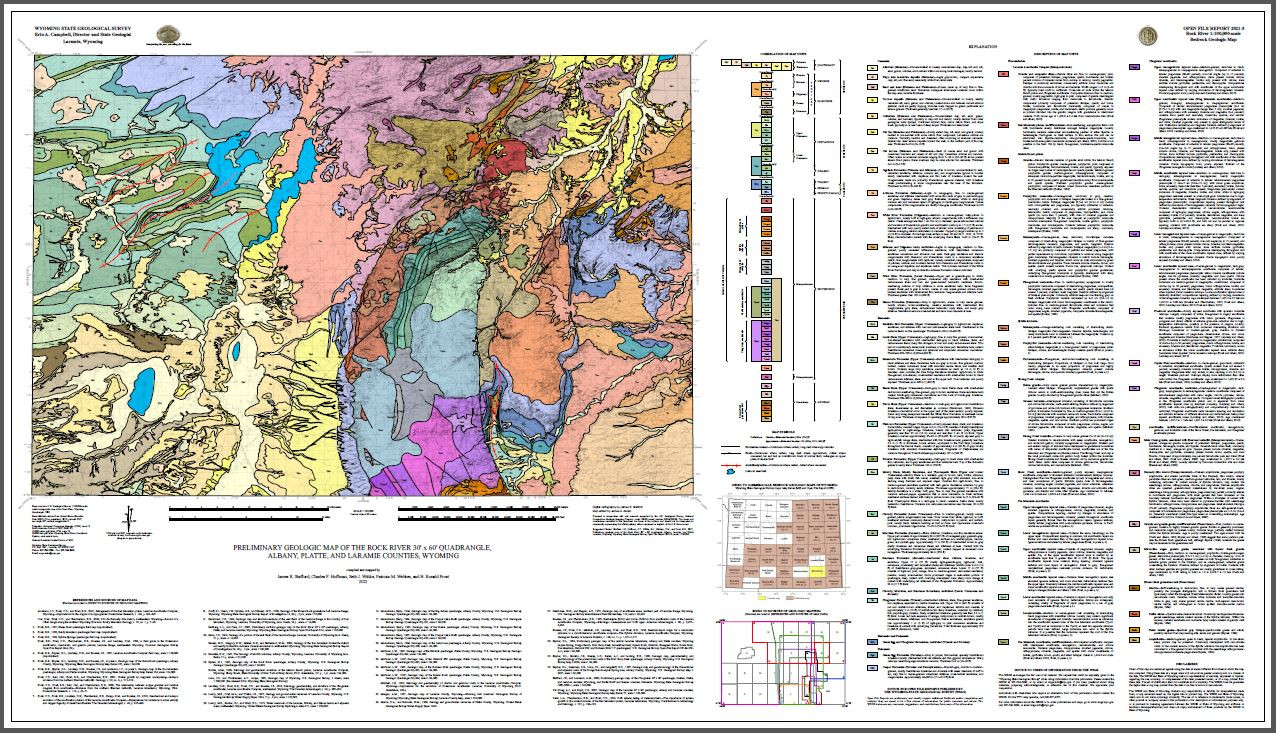Click the survey seal beside Open File Report

point(1148,35)
